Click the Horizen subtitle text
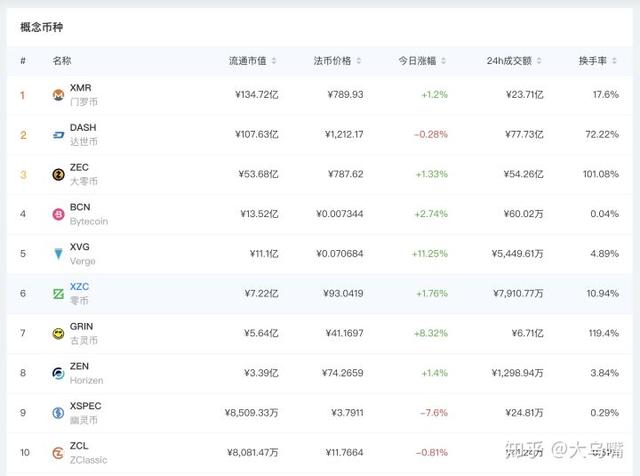 point(87,380)
